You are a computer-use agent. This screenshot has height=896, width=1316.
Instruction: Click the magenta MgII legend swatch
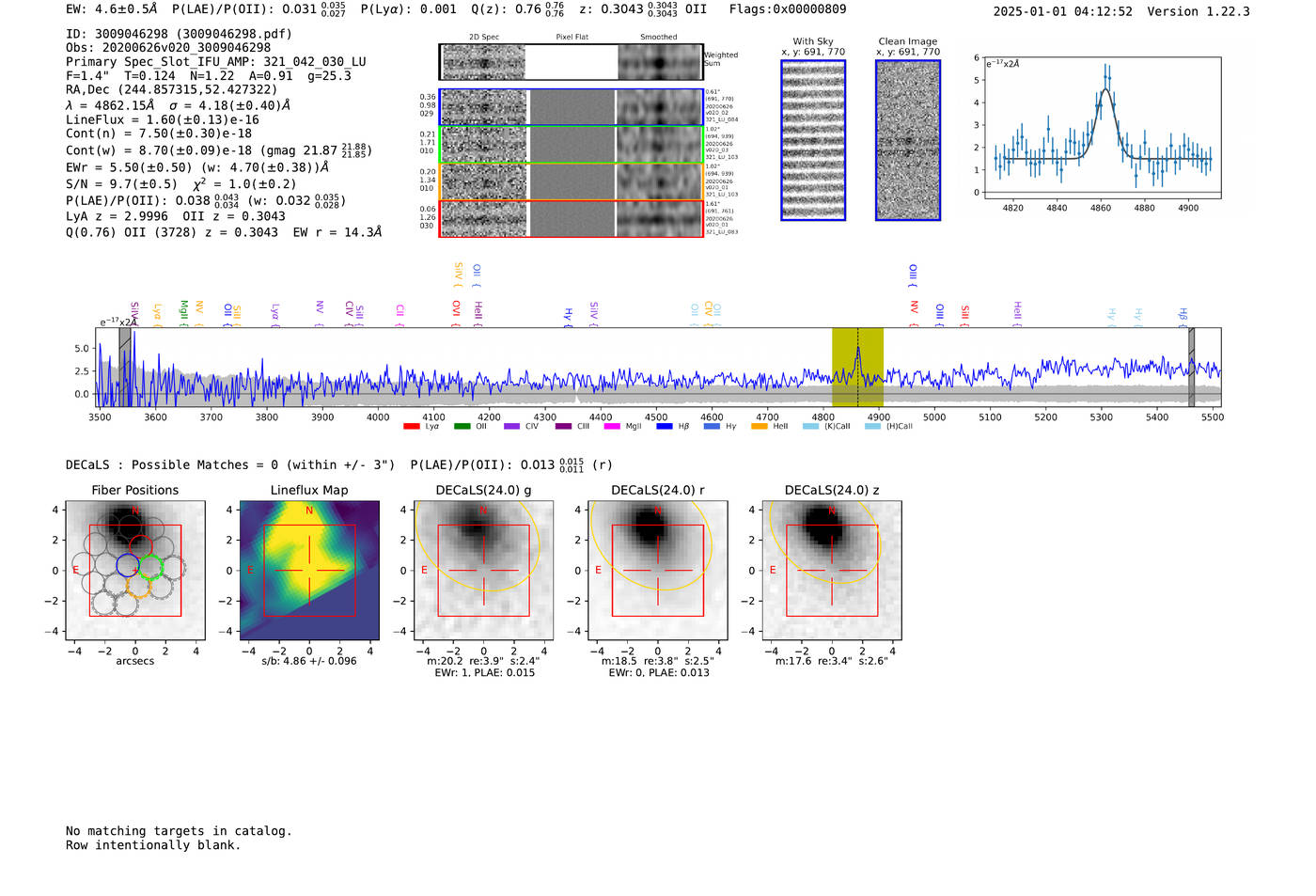pyautogui.click(x=612, y=426)
